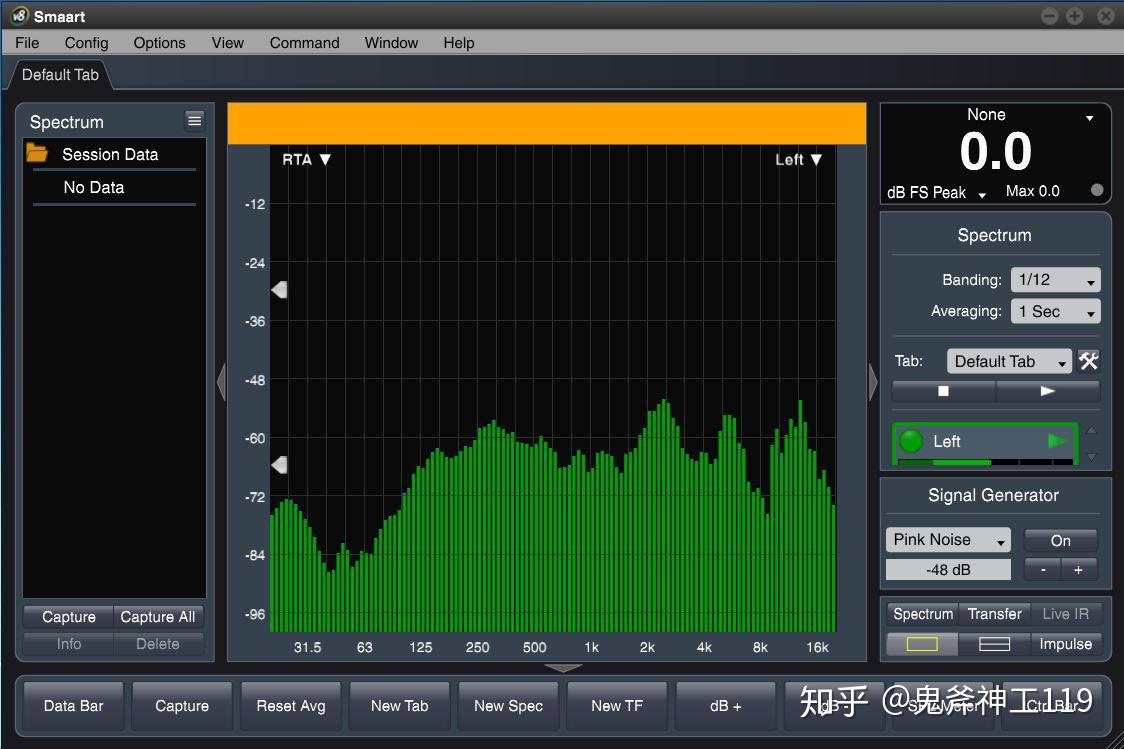Open the Spectrum panel hamburger menu
The height and width of the screenshot is (749, 1124).
coord(194,120)
